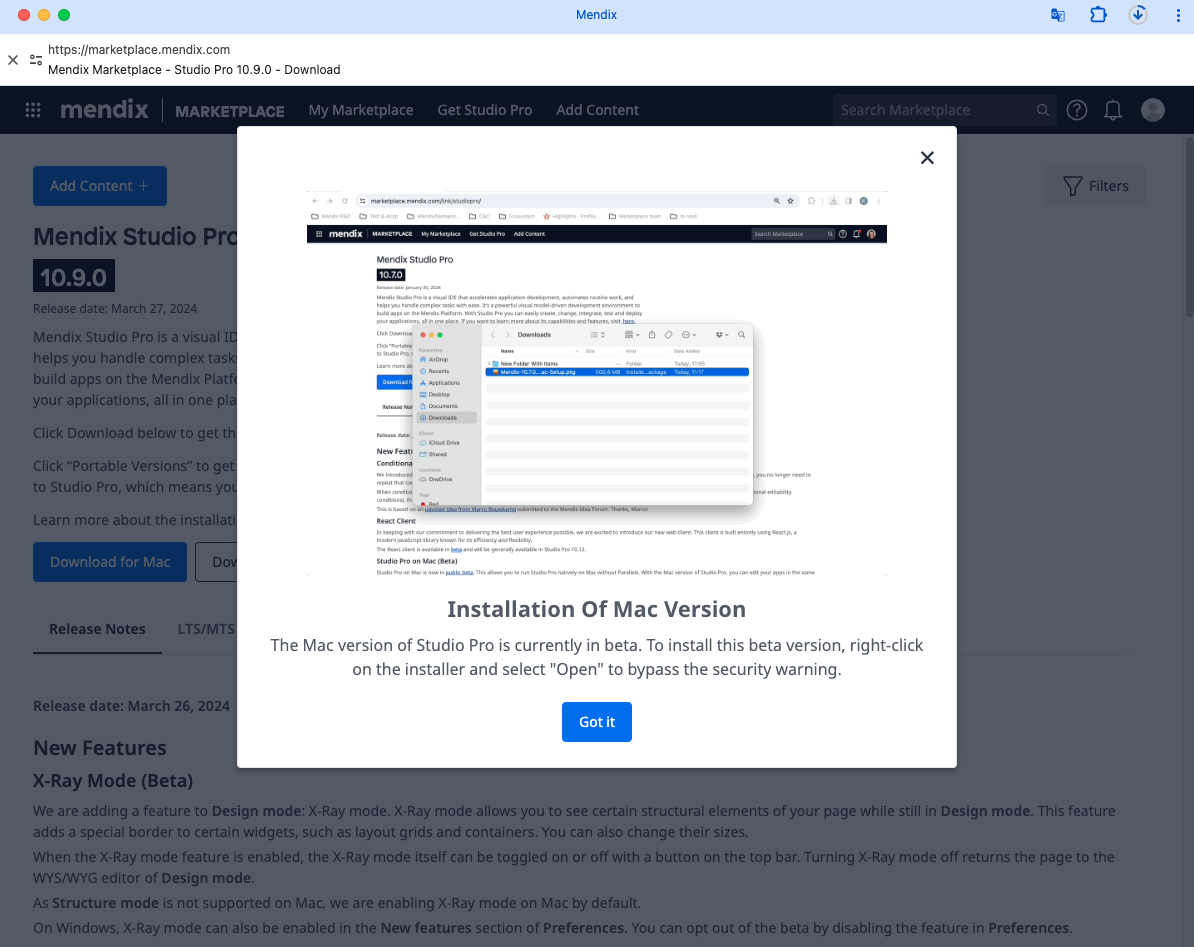This screenshot has width=1194, height=947.
Task: Open the extensions puzzle icon
Action: click(x=1098, y=14)
